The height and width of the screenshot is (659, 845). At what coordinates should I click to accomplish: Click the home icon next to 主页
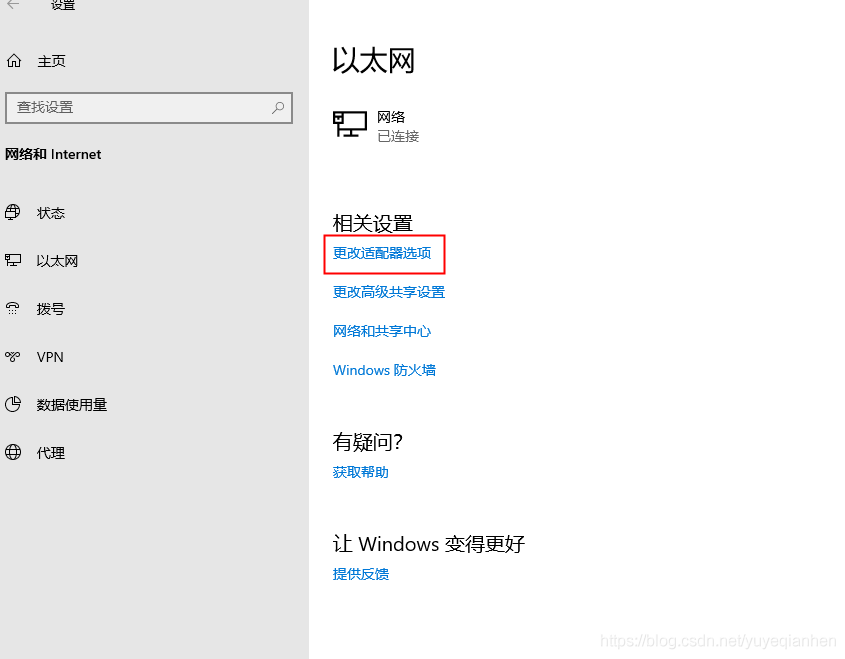(14, 61)
